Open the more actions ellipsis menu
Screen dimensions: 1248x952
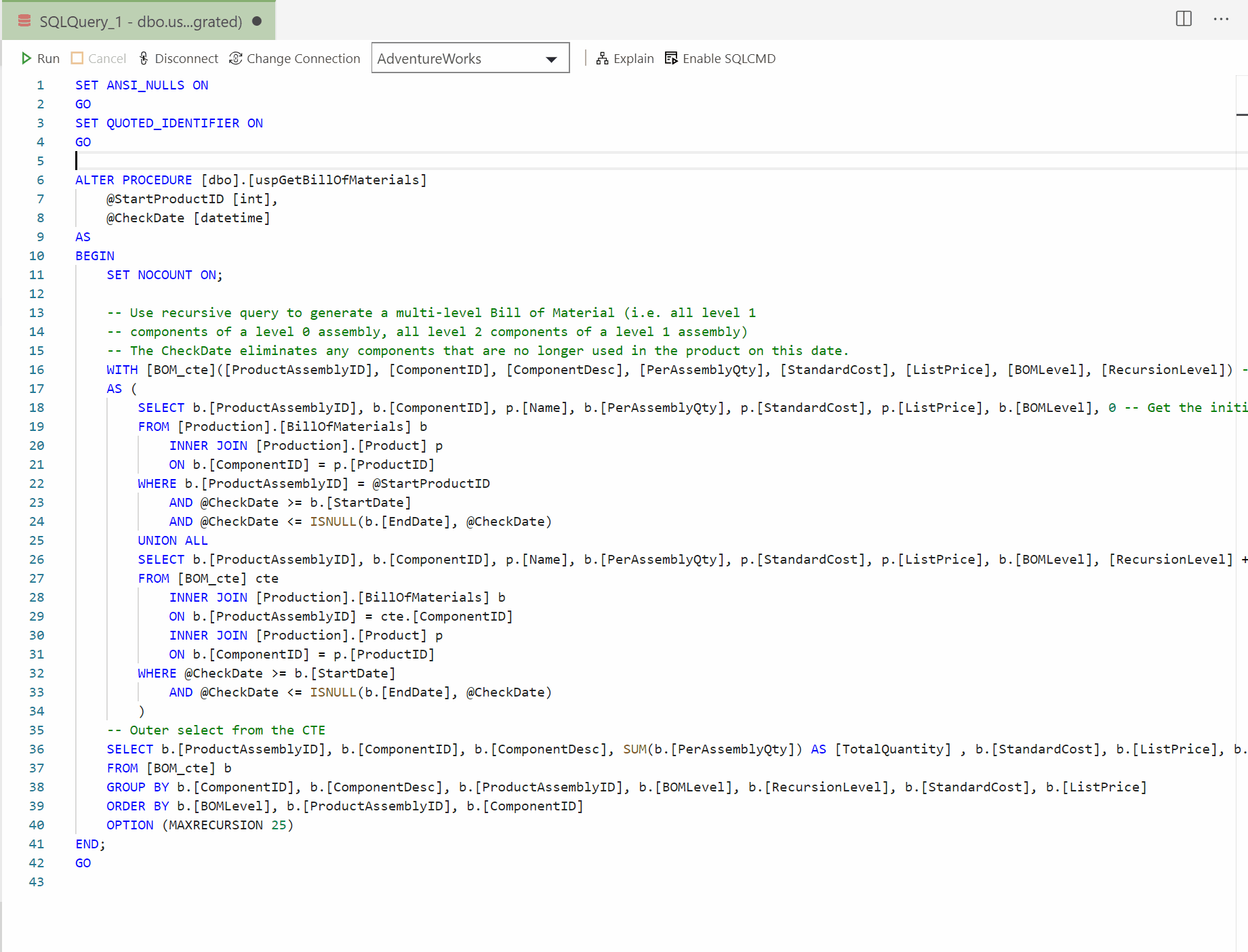tap(1221, 20)
